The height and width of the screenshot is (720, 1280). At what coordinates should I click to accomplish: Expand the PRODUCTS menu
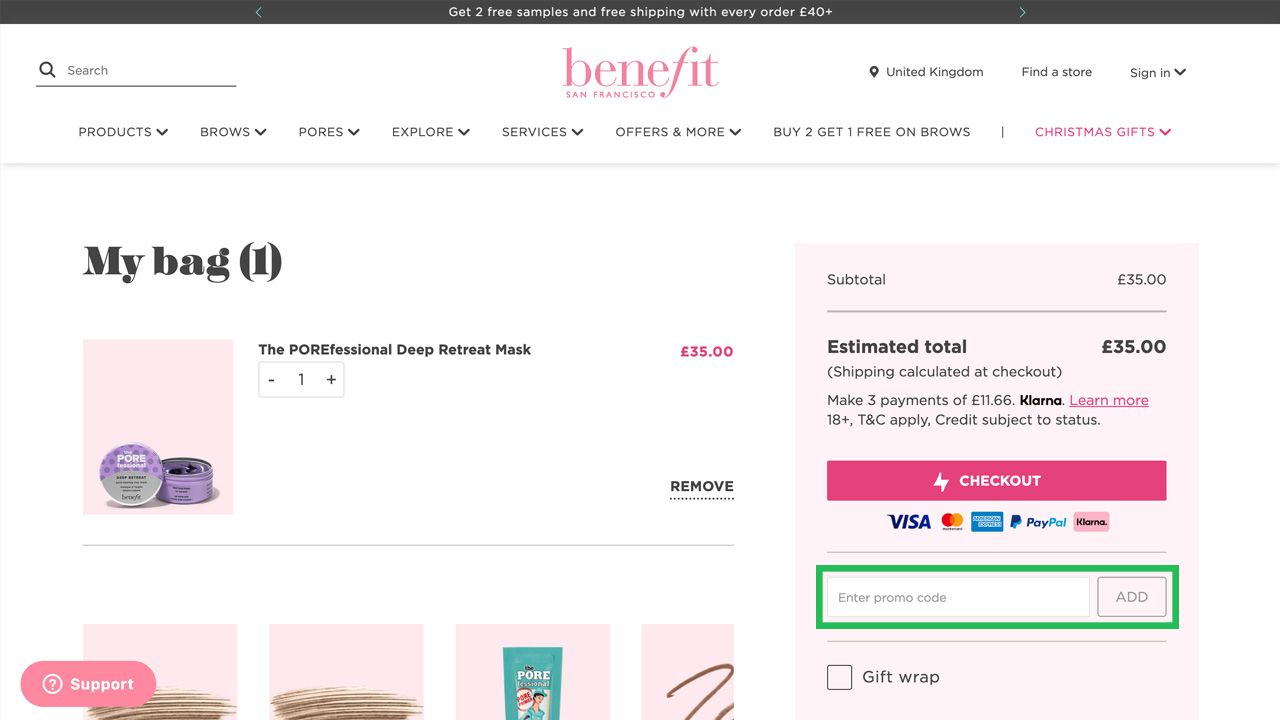123,132
